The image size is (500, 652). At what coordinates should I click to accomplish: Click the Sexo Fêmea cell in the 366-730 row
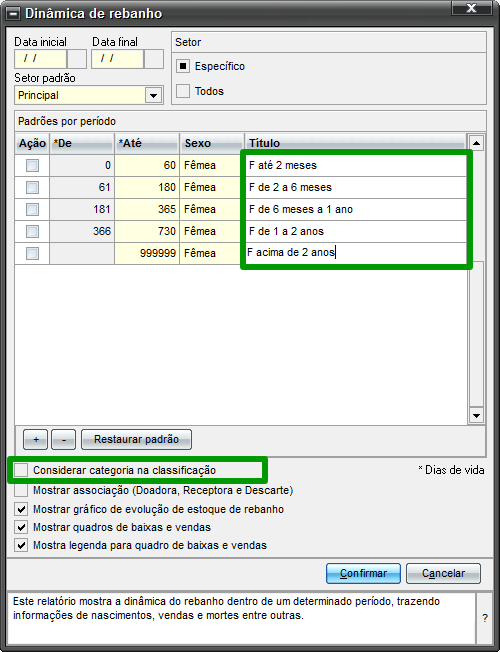(x=212, y=232)
